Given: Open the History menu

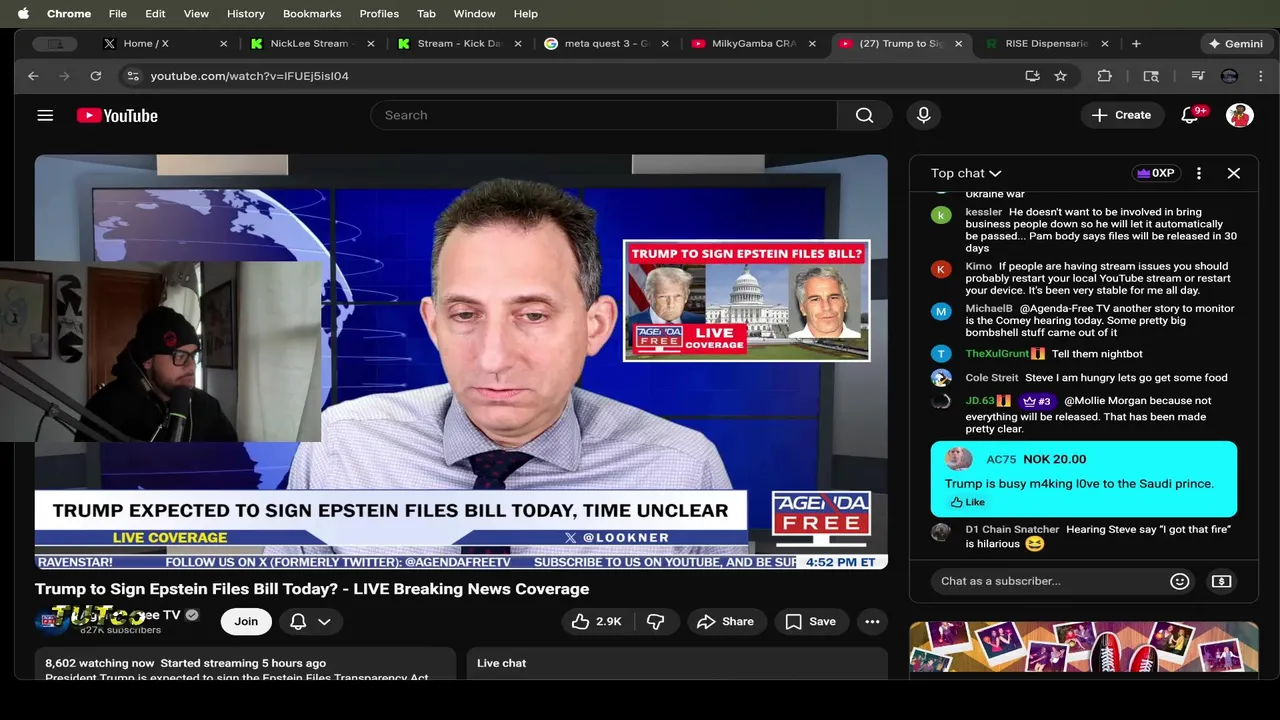Looking at the screenshot, I should click(x=245, y=14).
